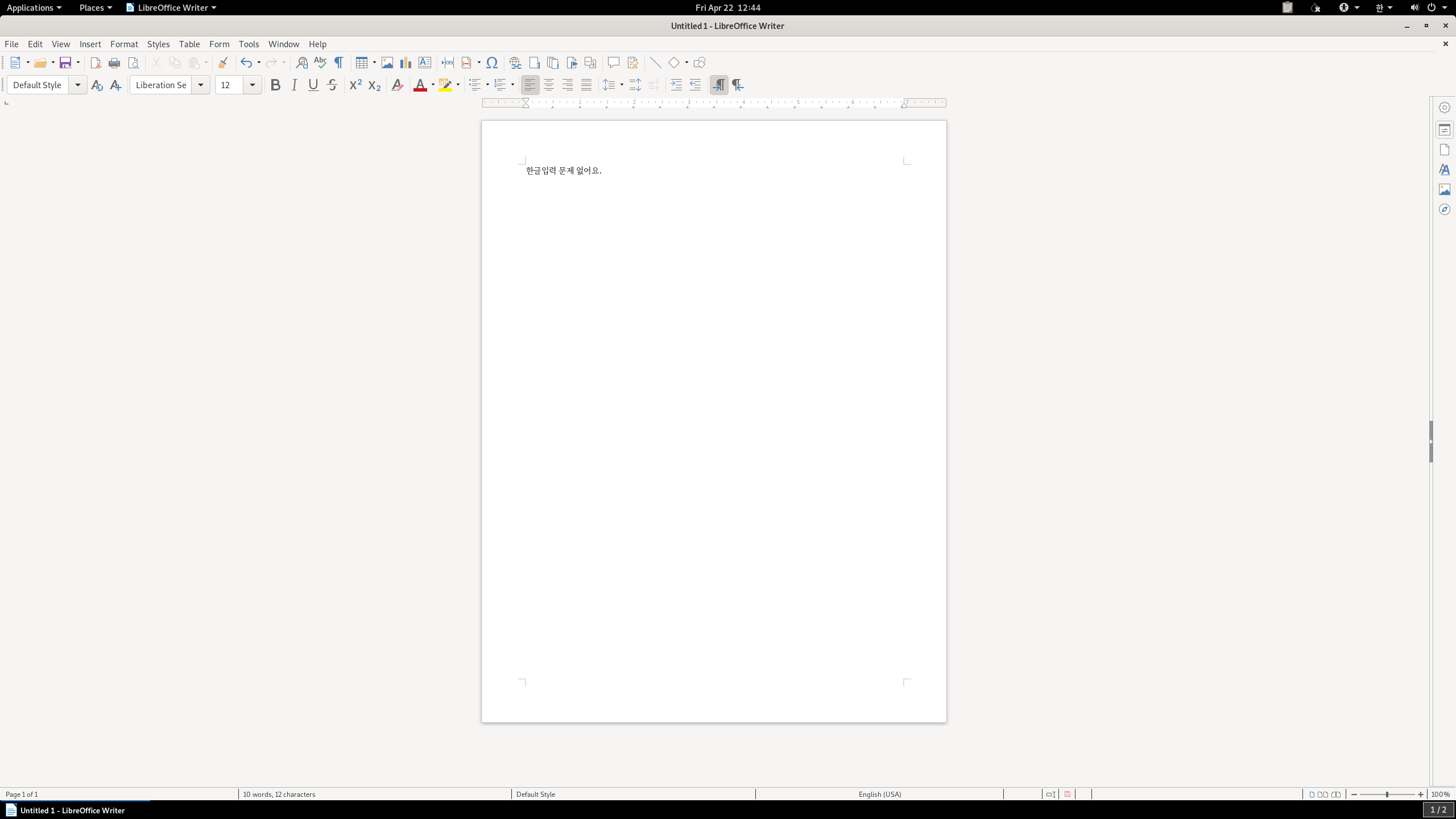Image resolution: width=1456 pixels, height=819 pixels.
Task: Click the Insert Chart icon
Action: pyautogui.click(x=406, y=63)
